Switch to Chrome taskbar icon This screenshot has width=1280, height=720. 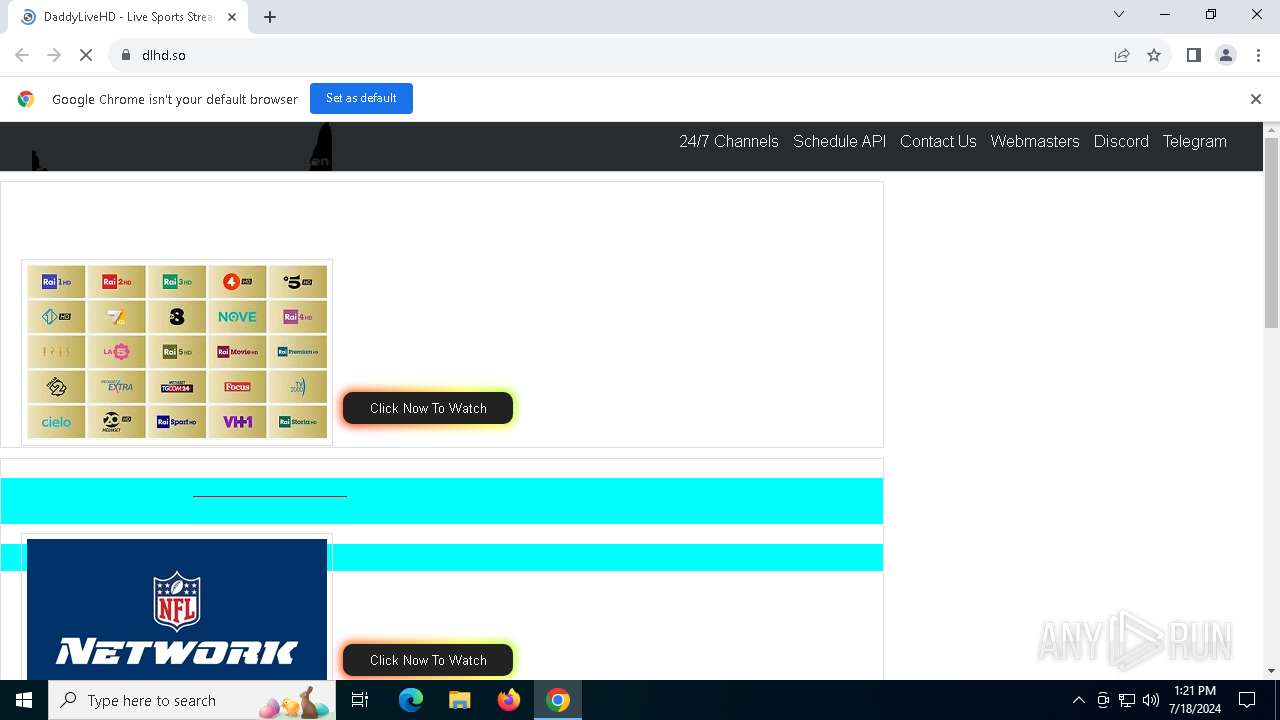coord(558,700)
